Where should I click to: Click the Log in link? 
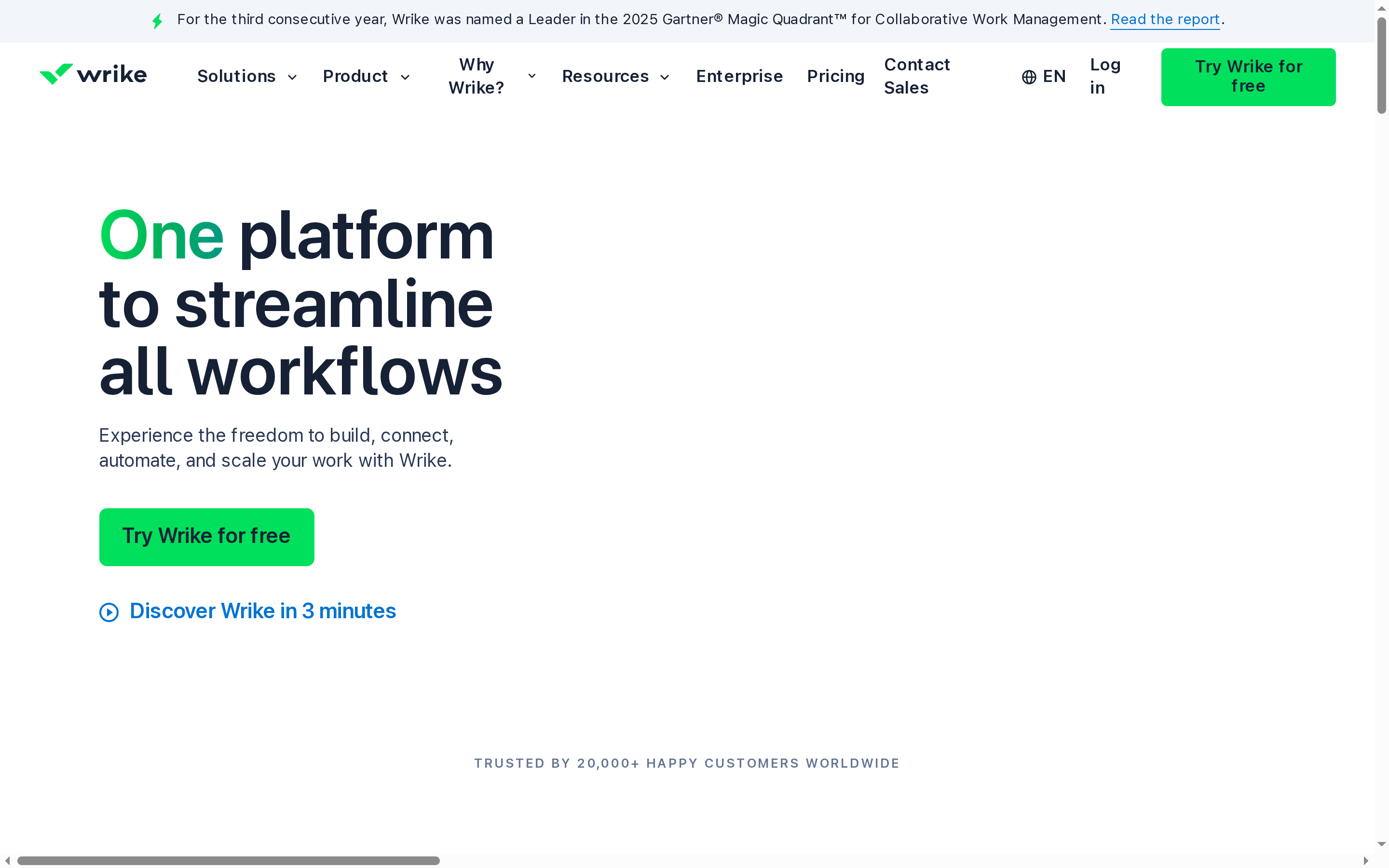coord(1104,76)
